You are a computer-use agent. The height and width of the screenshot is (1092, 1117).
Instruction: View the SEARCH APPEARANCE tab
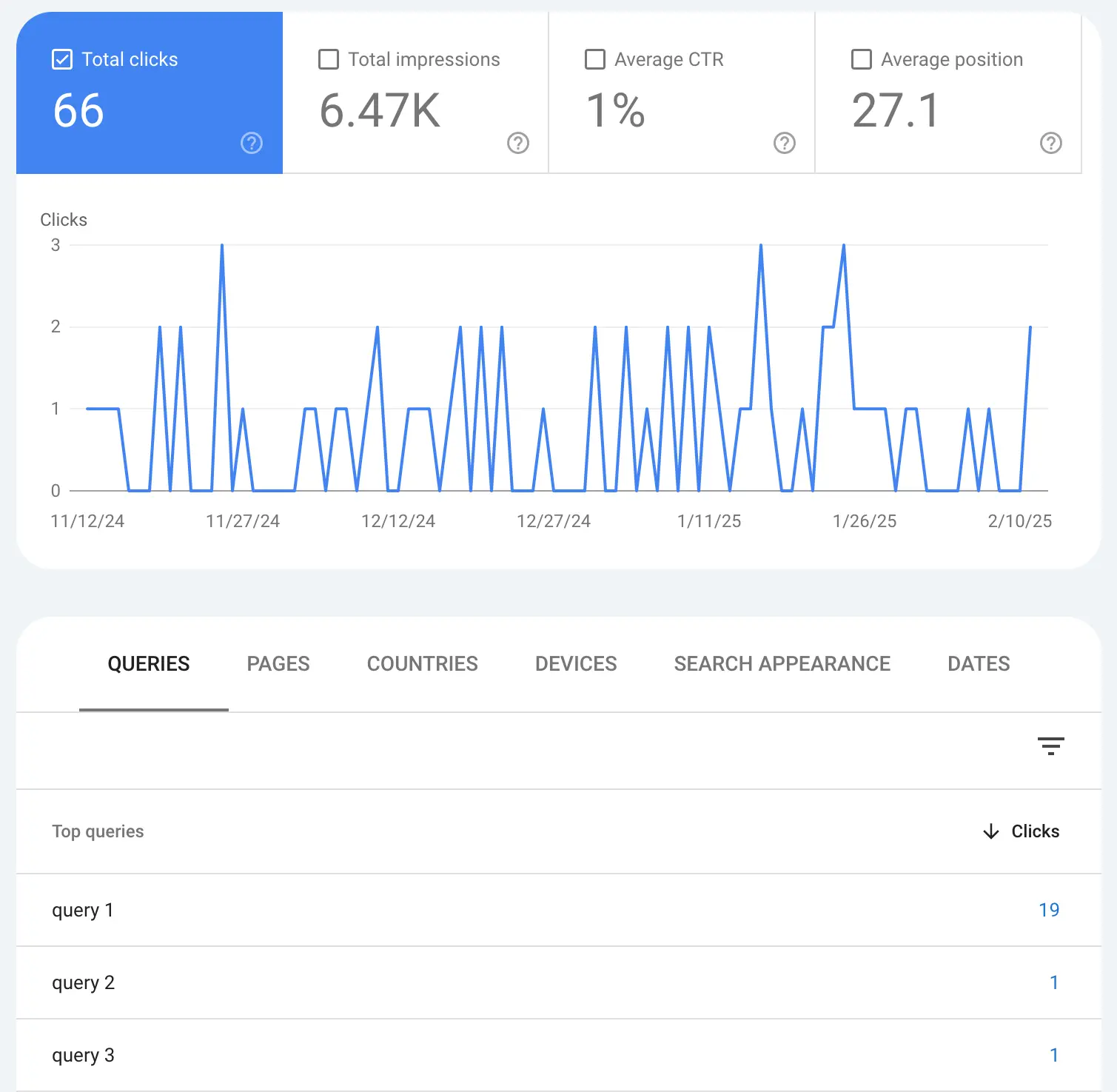pyautogui.click(x=782, y=663)
